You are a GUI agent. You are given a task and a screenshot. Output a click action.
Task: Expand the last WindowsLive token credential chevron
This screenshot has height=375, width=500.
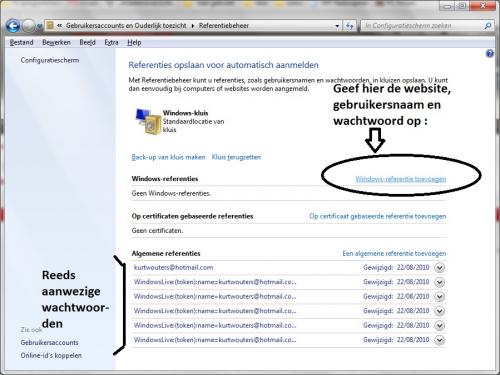(x=440, y=340)
